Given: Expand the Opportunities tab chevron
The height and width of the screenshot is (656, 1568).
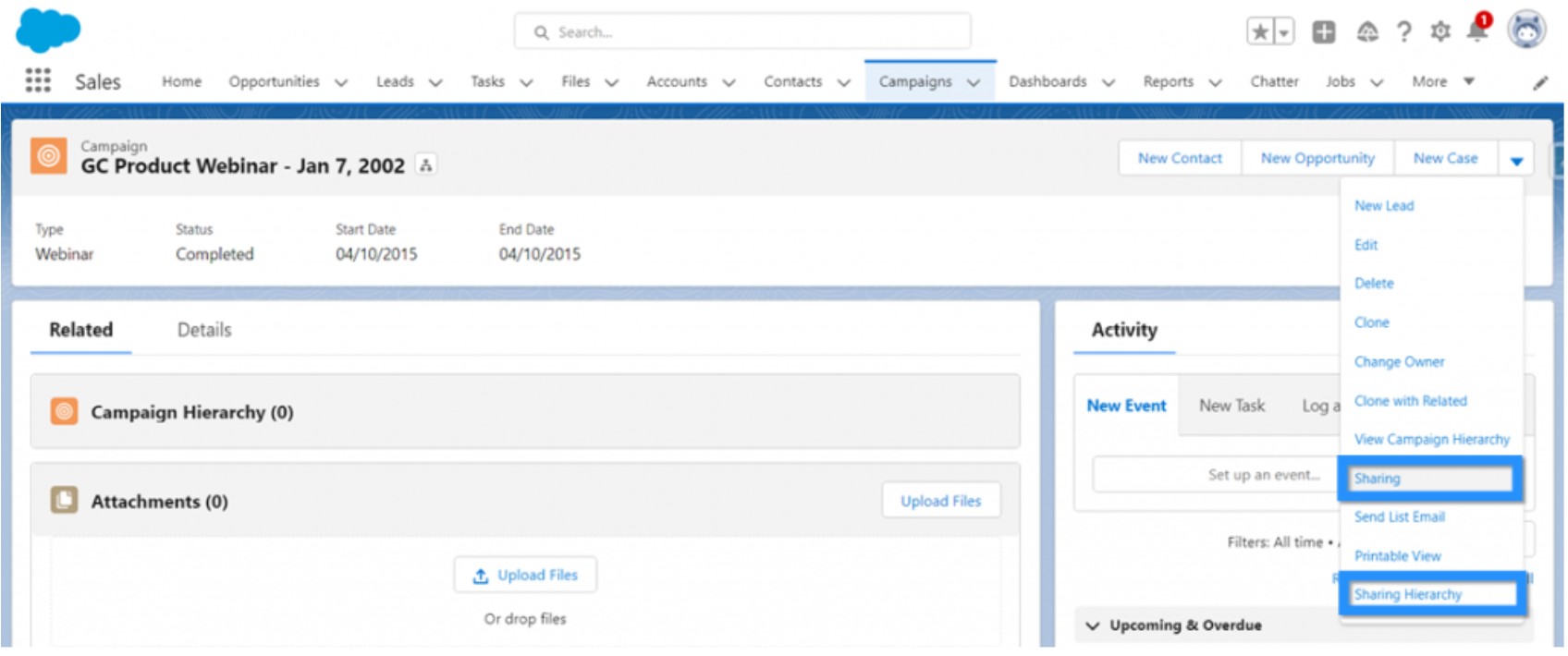Looking at the screenshot, I should pyautogui.click(x=341, y=82).
